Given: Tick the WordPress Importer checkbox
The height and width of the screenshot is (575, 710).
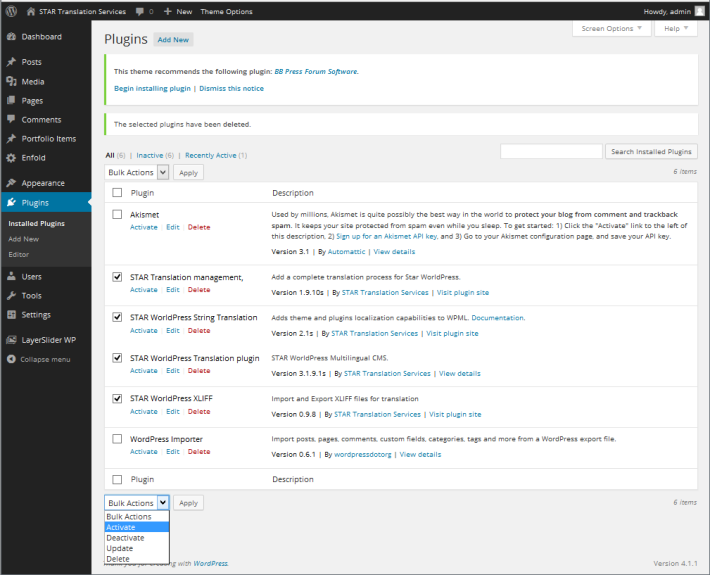Looking at the screenshot, I should coord(117,438).
